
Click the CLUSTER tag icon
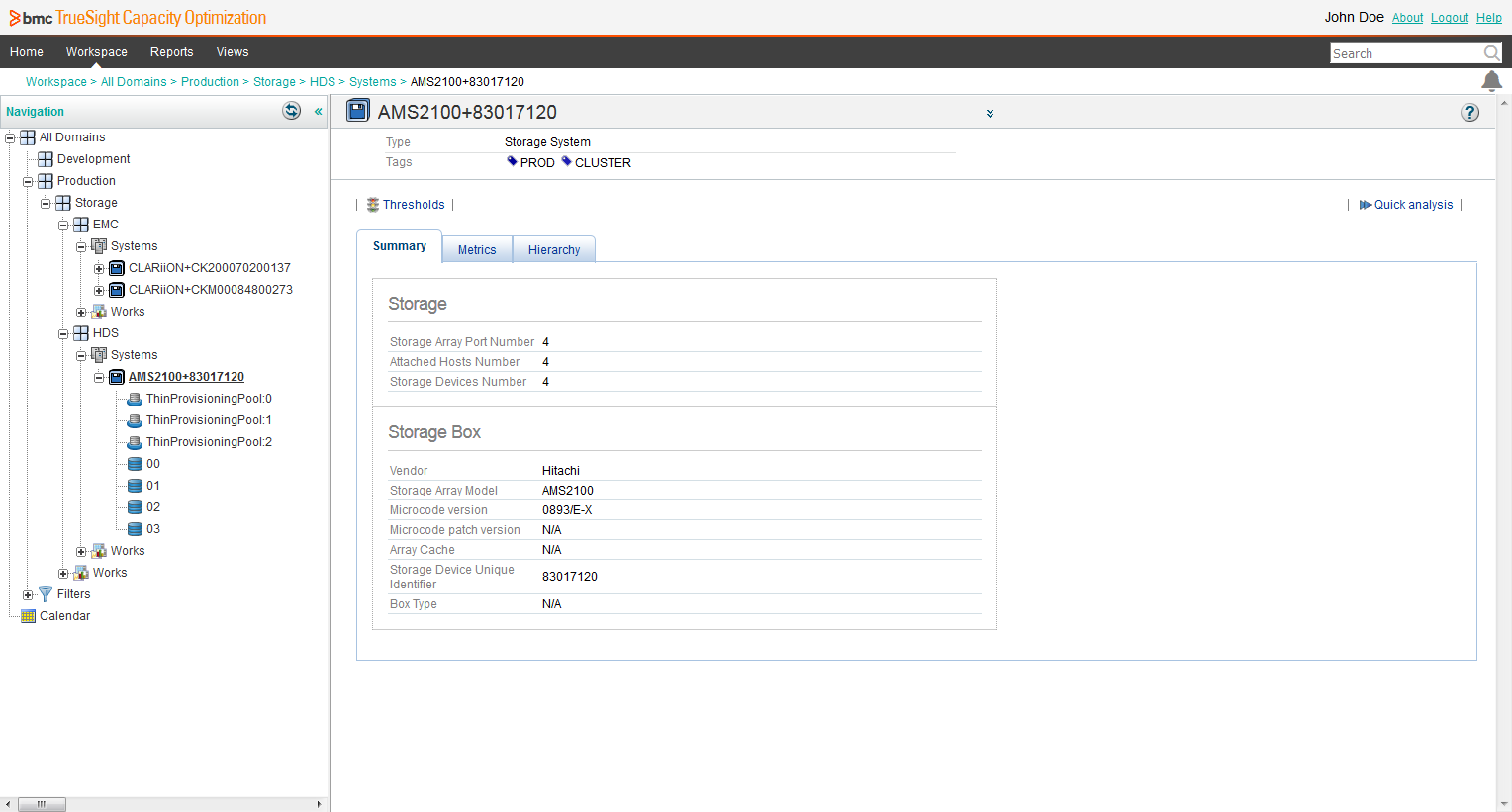coord(567,161)
